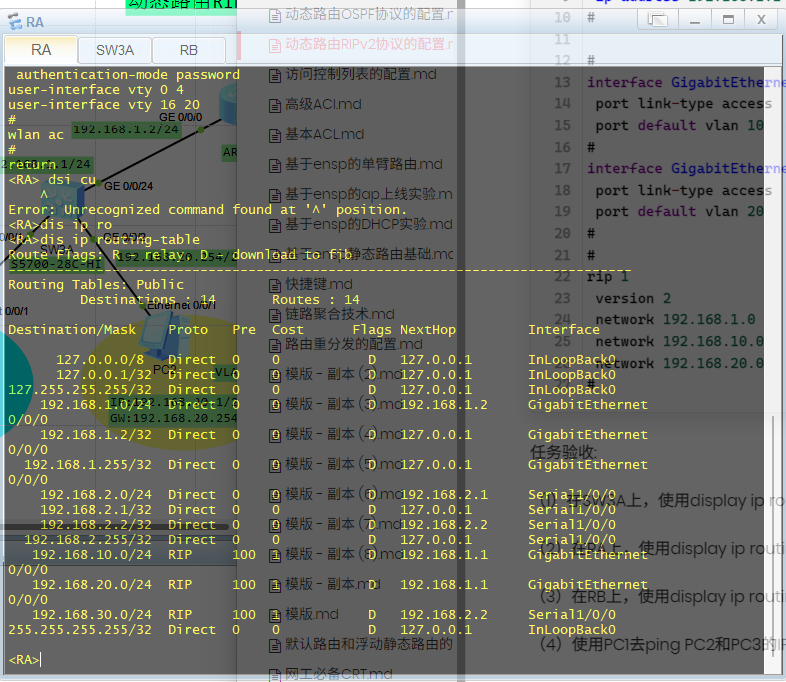Click 'network 192.168.1.0' code line
The height and width of the screenshot is (682, 786).
[x=675, y=320]
